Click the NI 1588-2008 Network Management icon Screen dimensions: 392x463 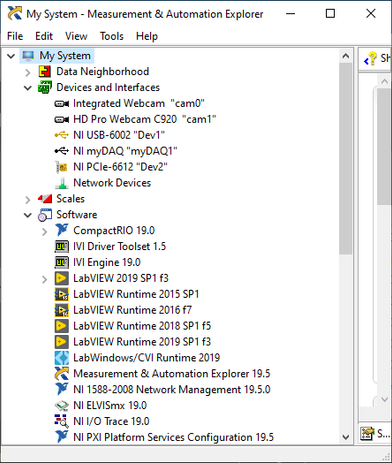pyautogui.click(x=62, y=389)
